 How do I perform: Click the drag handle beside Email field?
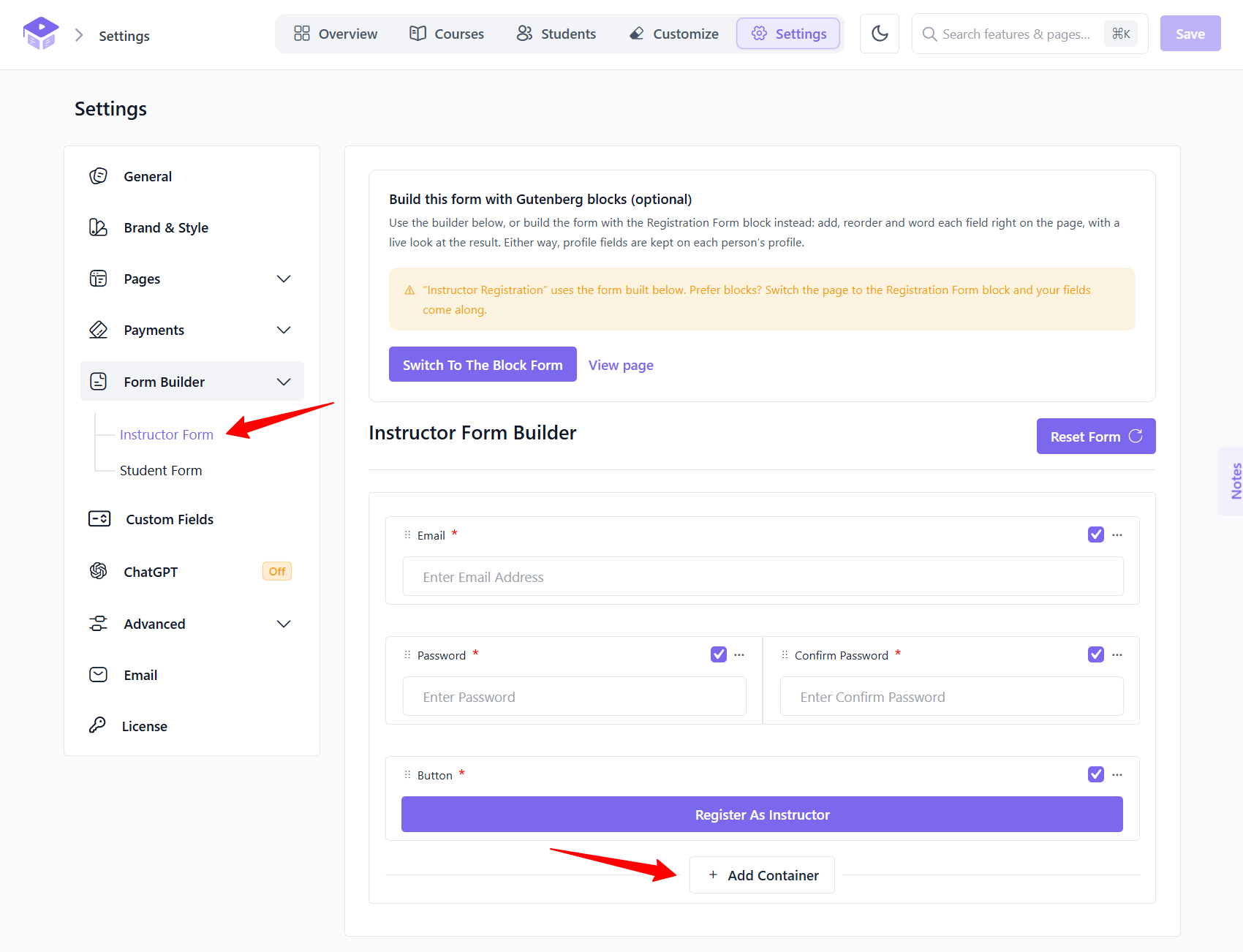(x=407, y=535)
